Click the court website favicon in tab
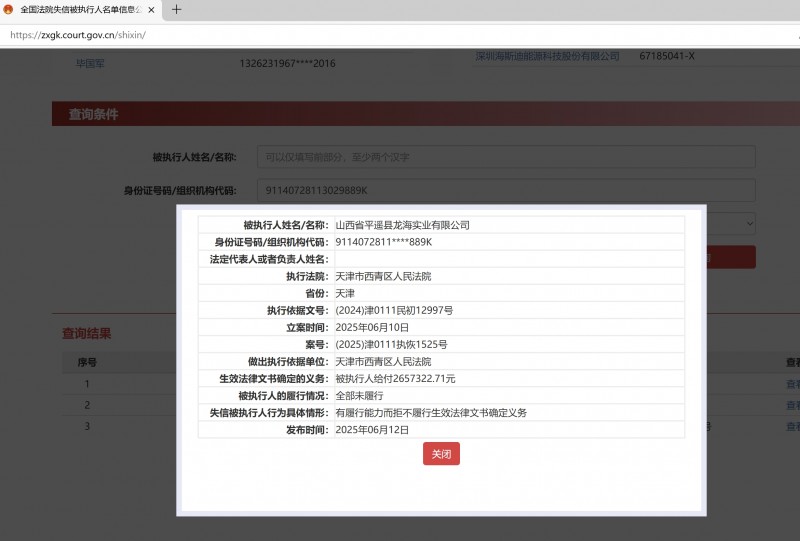Viewport: 800px width, 541px height. pyautogui.click(x=9, y=9)
